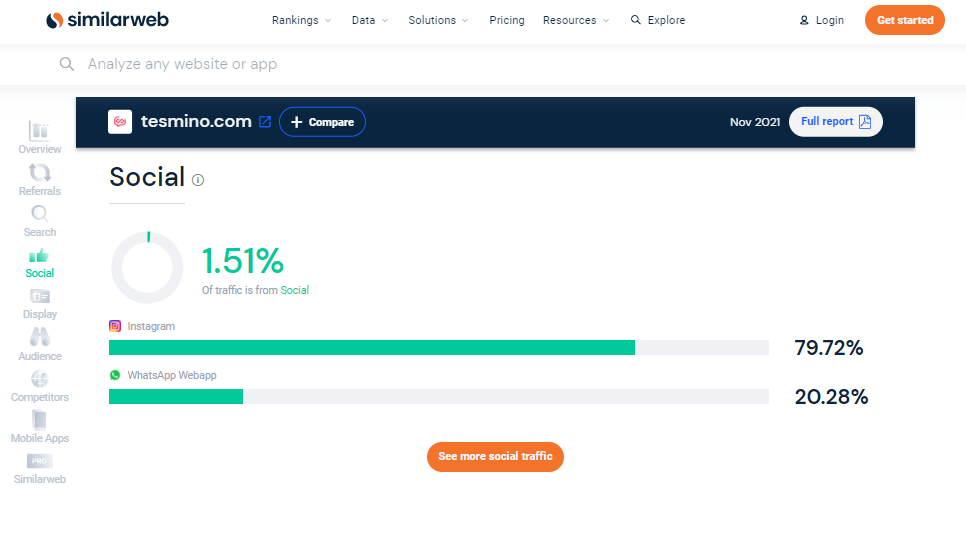Click the 79.72% Instagram value
Viewport: 966px width, 556px height.
[x=829, y=348]
